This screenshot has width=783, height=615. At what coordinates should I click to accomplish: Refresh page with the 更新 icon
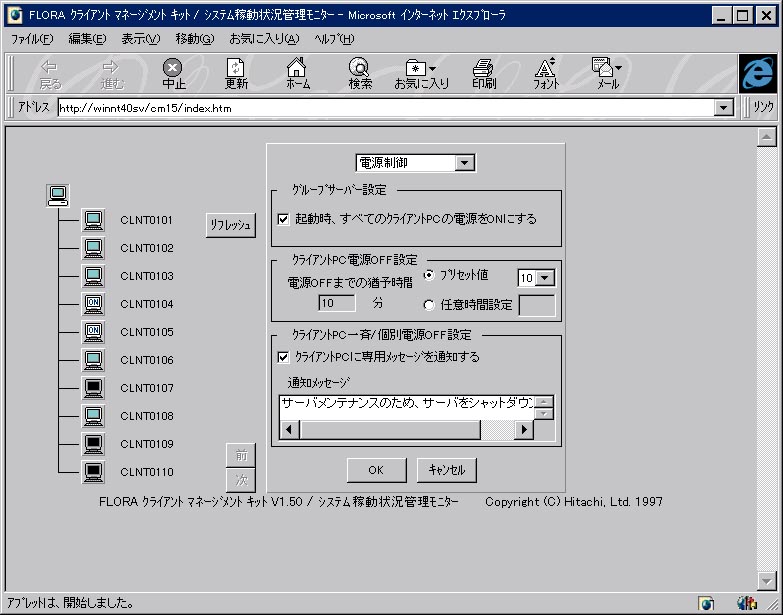click(236, 74)
